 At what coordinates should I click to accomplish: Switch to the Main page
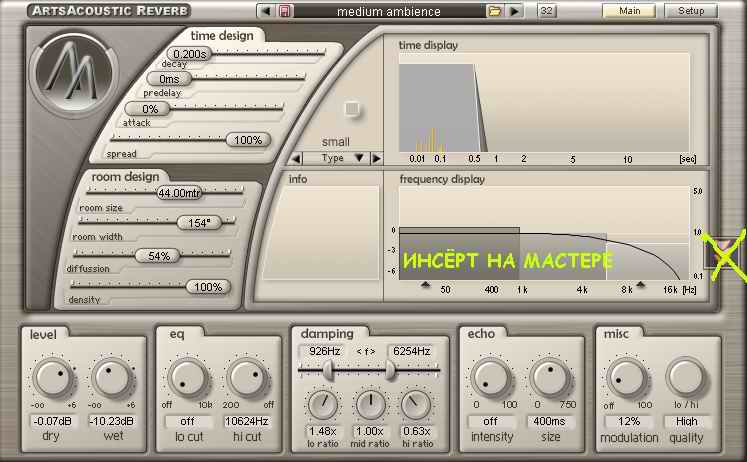point(629,10)
